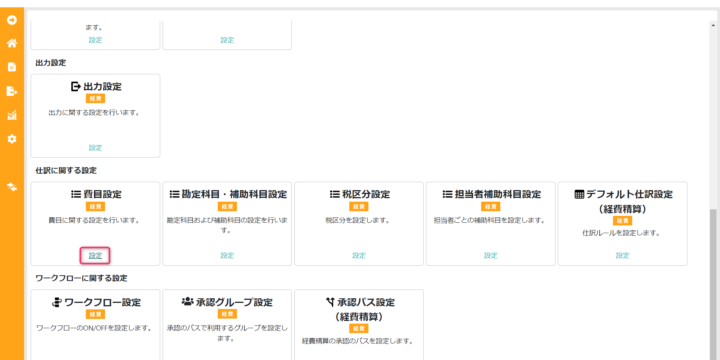Click the 経費 badge under 税区分設定

359,207
